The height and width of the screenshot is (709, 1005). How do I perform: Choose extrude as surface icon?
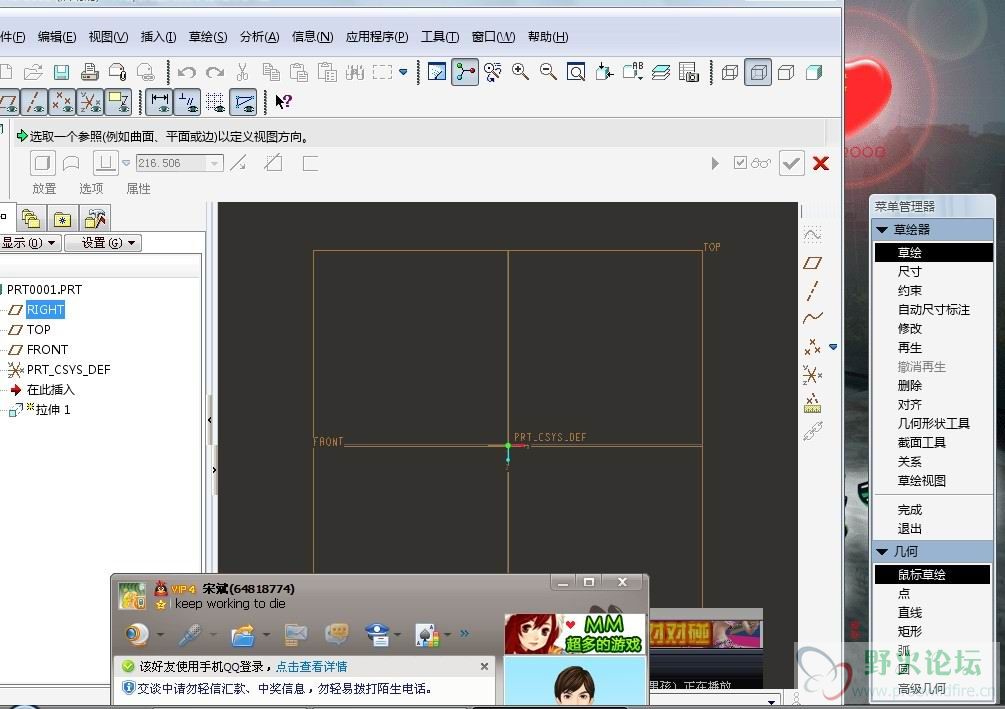pos(71,163)
